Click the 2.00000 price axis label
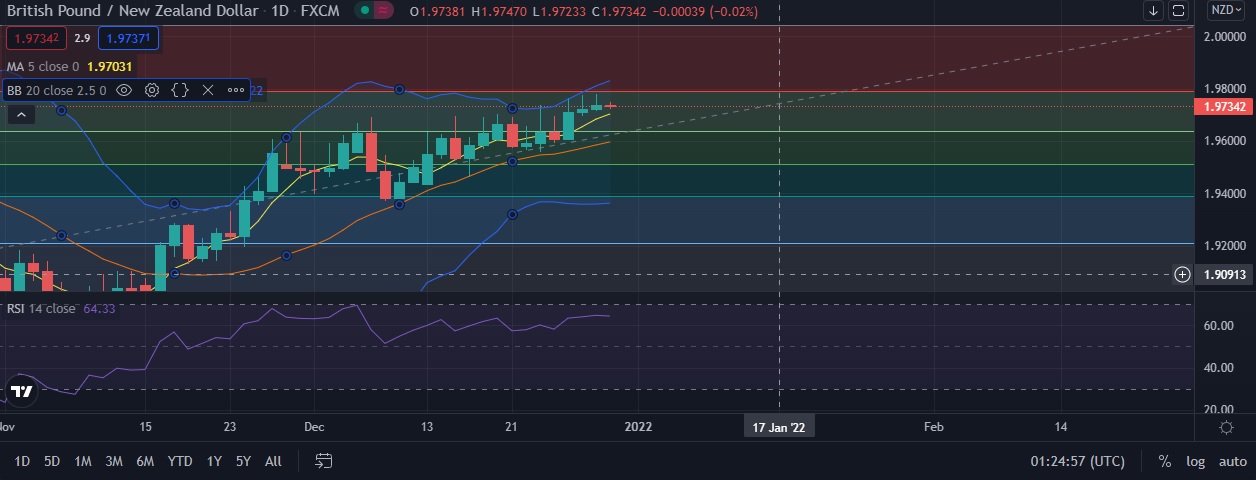Screen dimensions: 1256x480 1224,36
